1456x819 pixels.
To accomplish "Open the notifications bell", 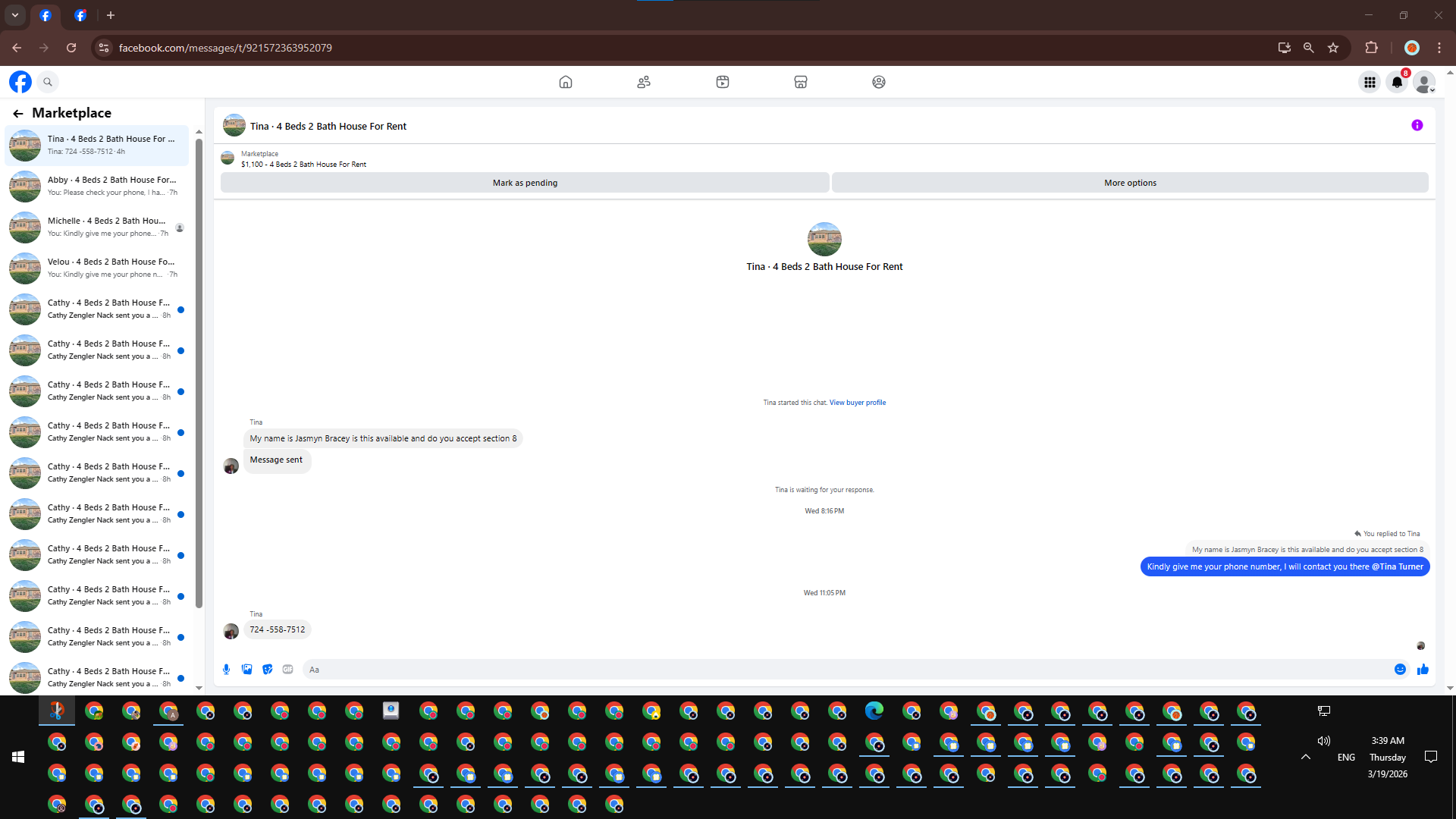I will point(1397,82).
